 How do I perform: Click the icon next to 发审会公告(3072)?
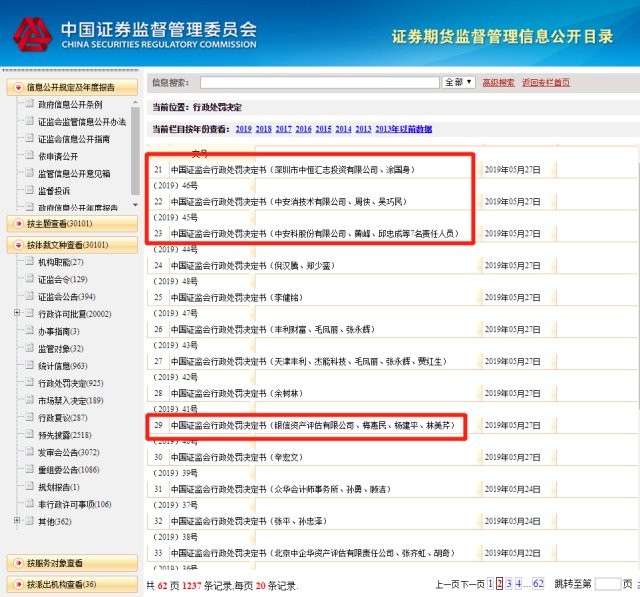pyautogui.click(x=29, y=451)
